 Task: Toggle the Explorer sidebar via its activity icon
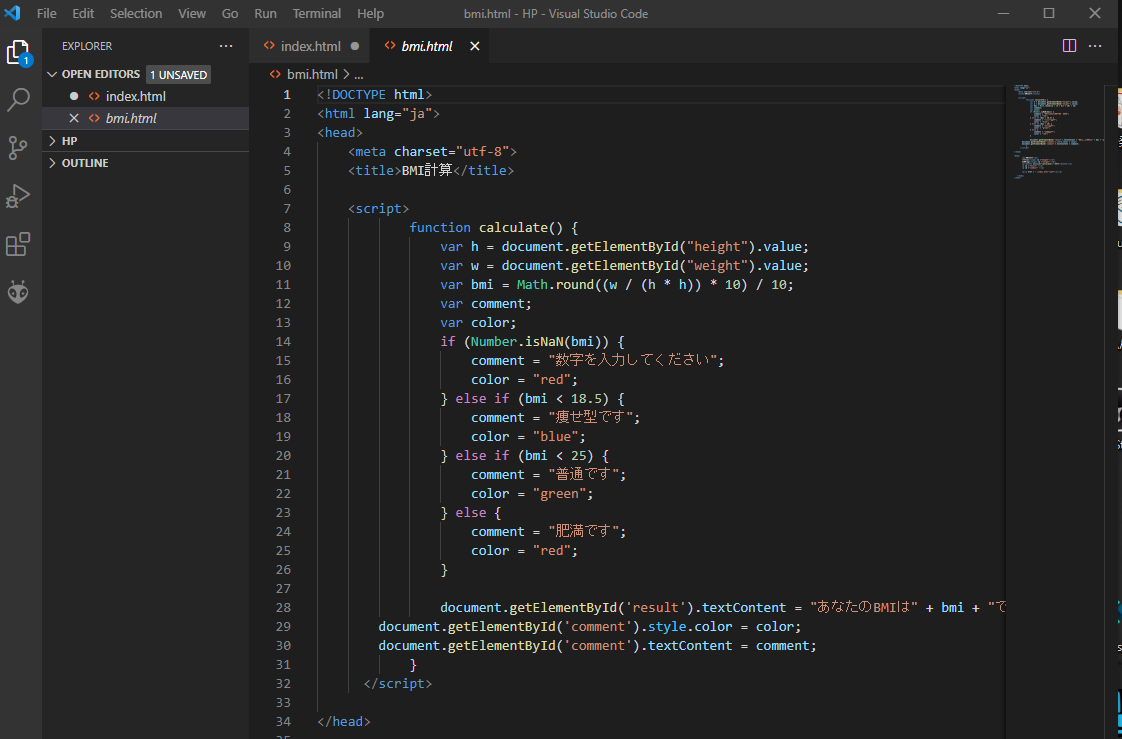pos(20,52)
